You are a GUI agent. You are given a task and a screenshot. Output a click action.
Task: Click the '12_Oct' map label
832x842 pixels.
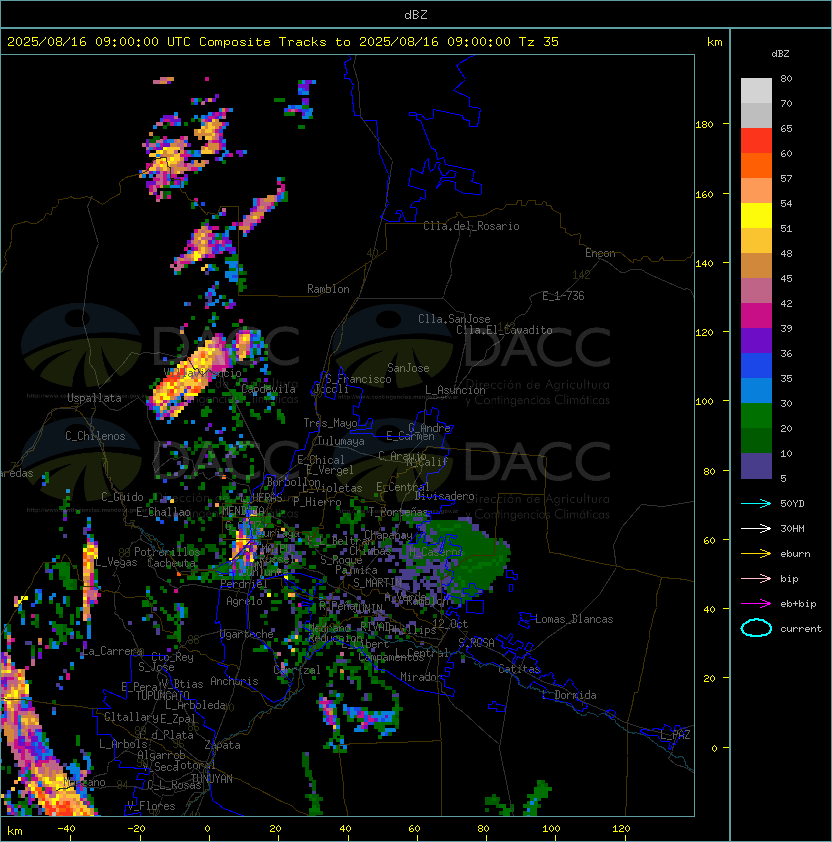coord(450,624)
